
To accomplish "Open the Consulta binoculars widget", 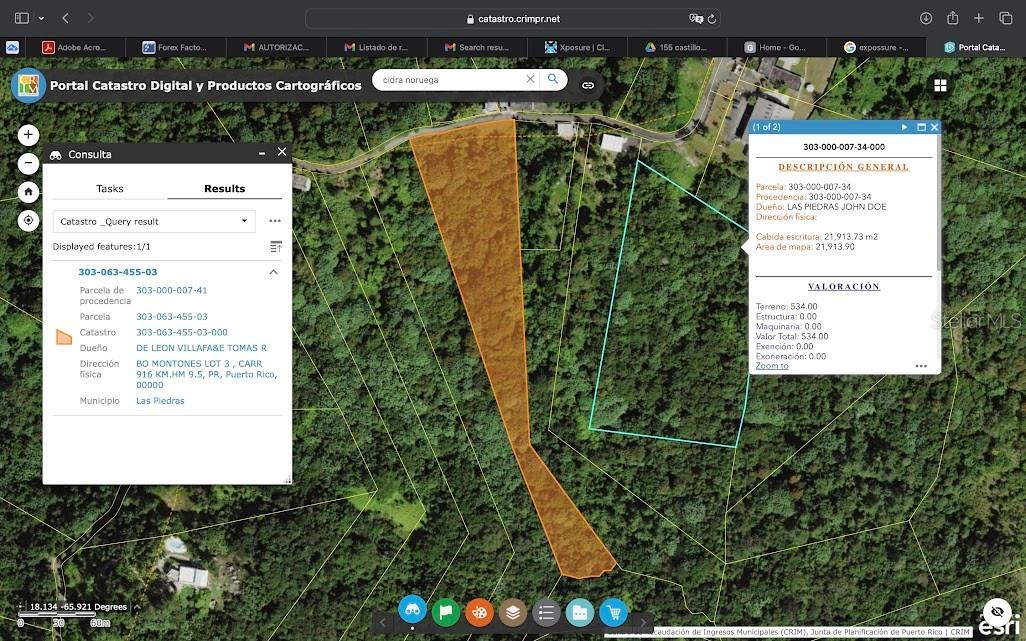I will coord(412,611).
